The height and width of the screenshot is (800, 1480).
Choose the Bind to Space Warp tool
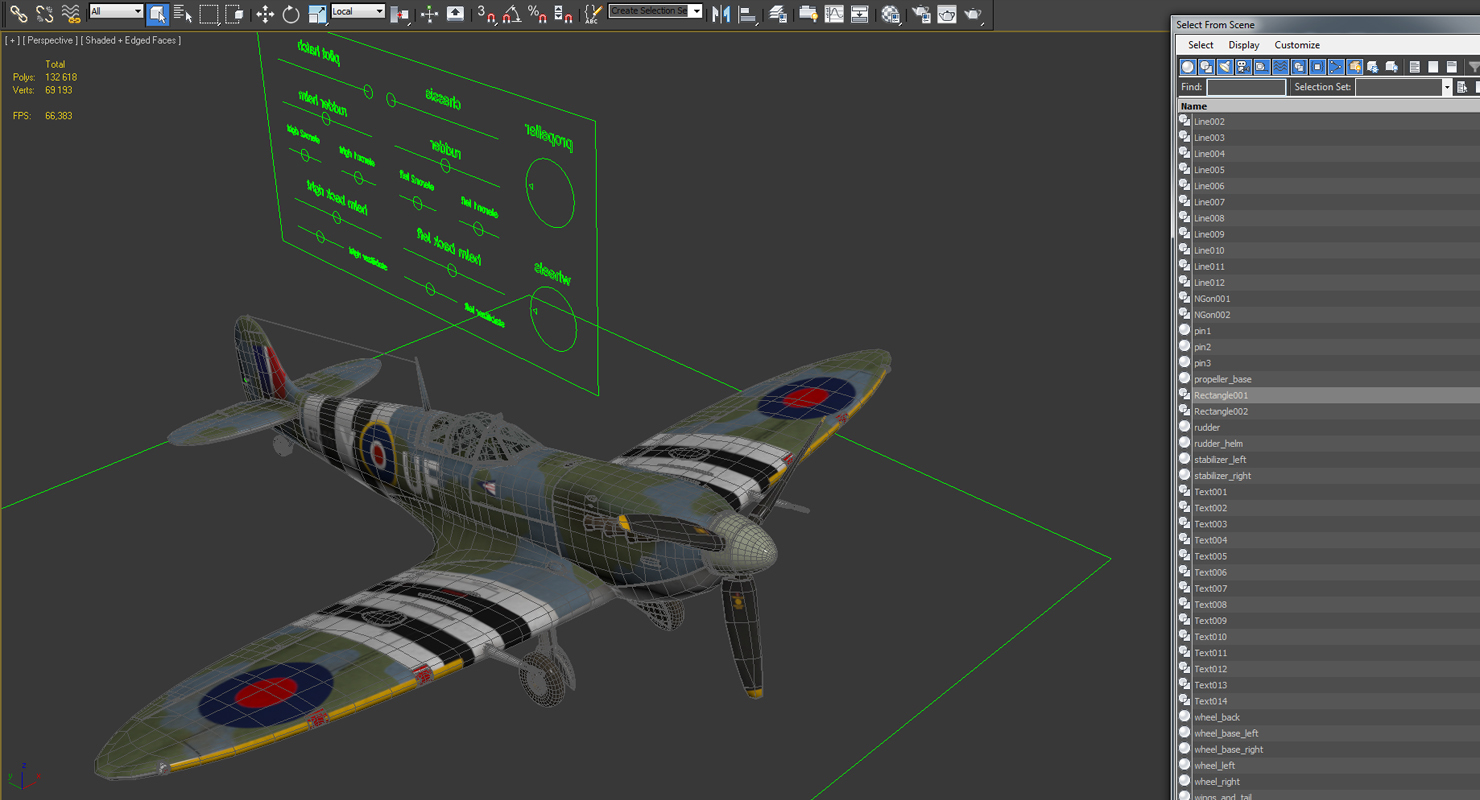[x=71, y=14]
